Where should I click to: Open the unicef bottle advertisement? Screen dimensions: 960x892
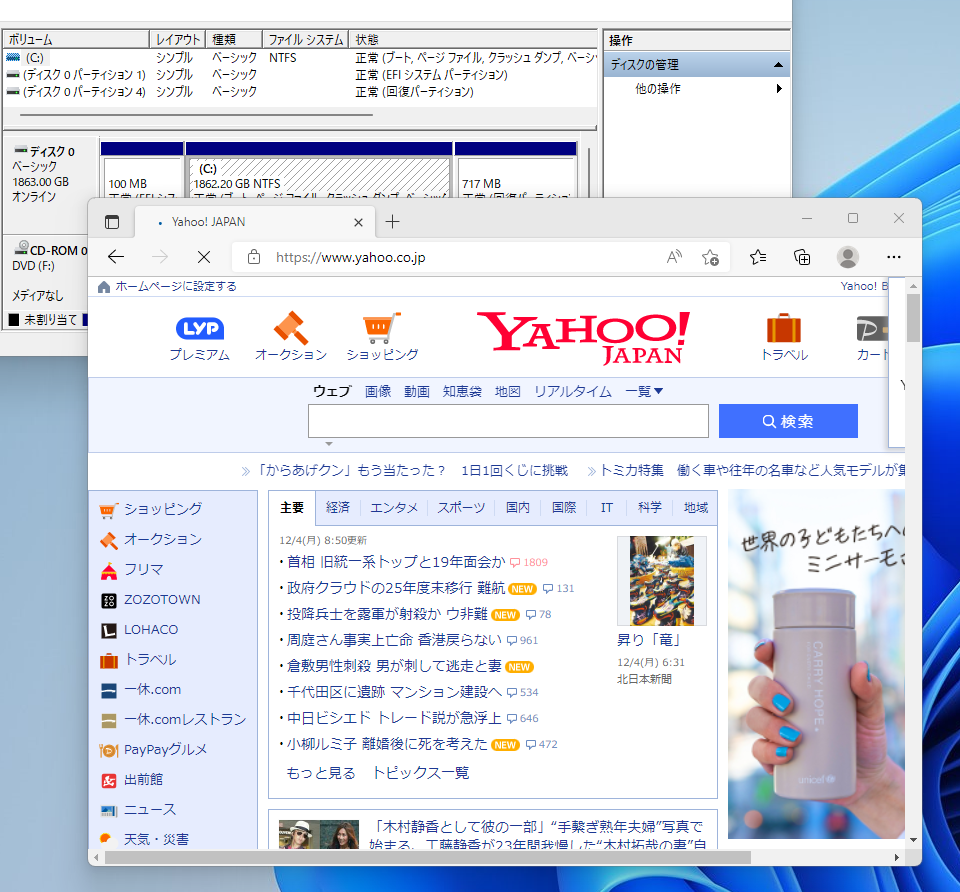tap(816, 664)
